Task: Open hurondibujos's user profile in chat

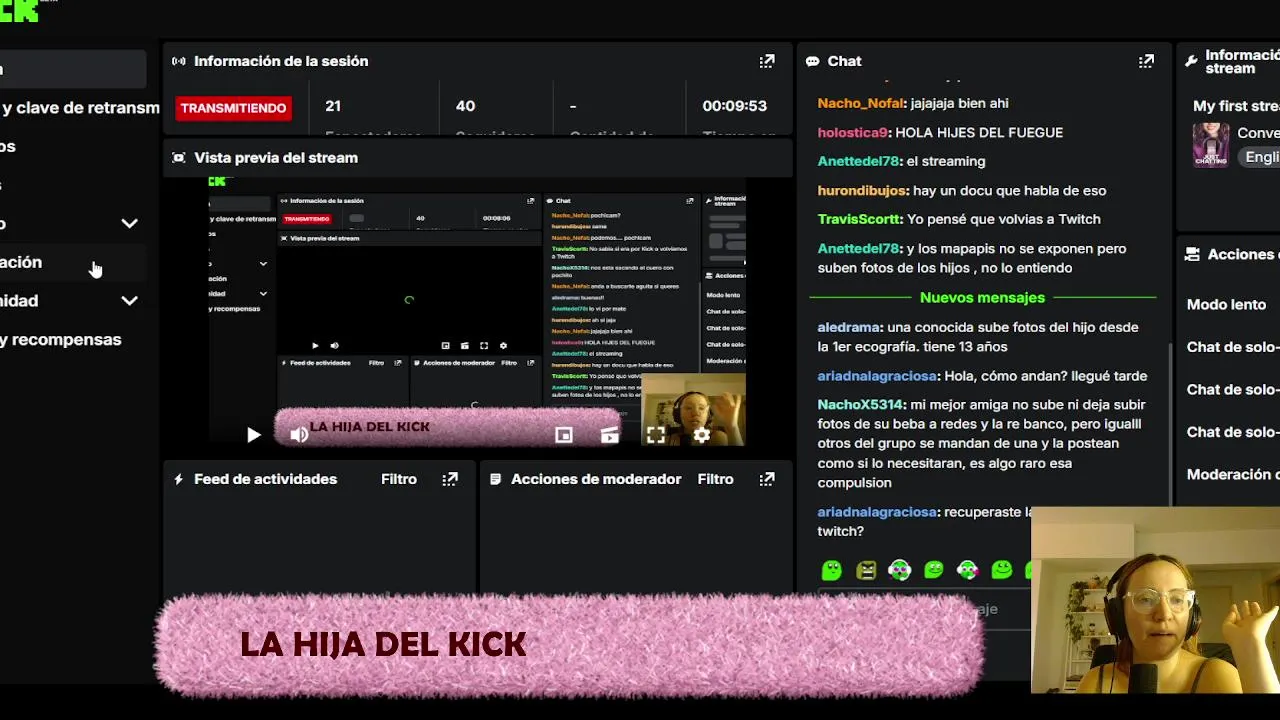Action: [x=862, y=190]
